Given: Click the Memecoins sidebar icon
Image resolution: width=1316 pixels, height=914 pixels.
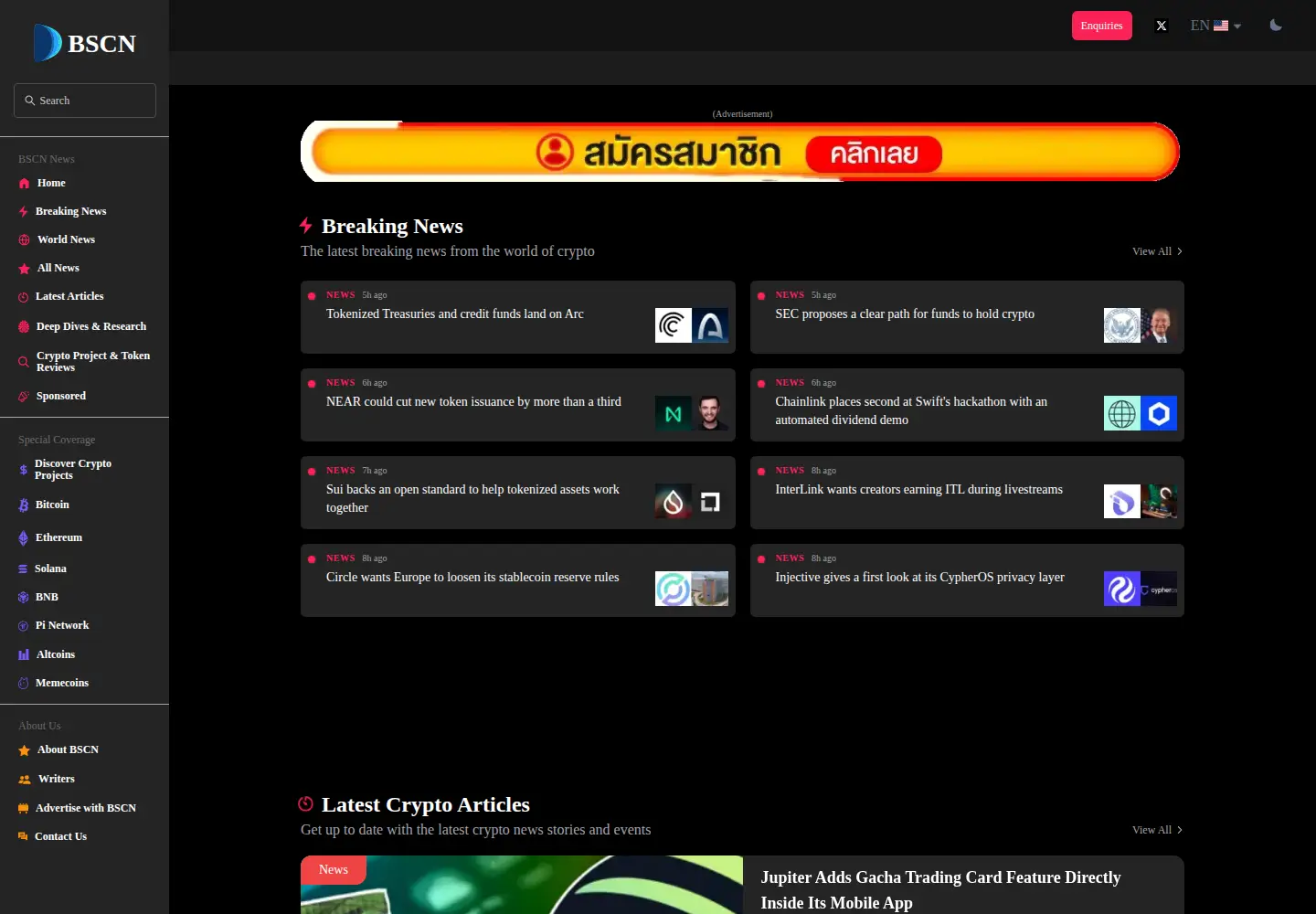Looking at the screenshot, I should click(x=24, y=684).
